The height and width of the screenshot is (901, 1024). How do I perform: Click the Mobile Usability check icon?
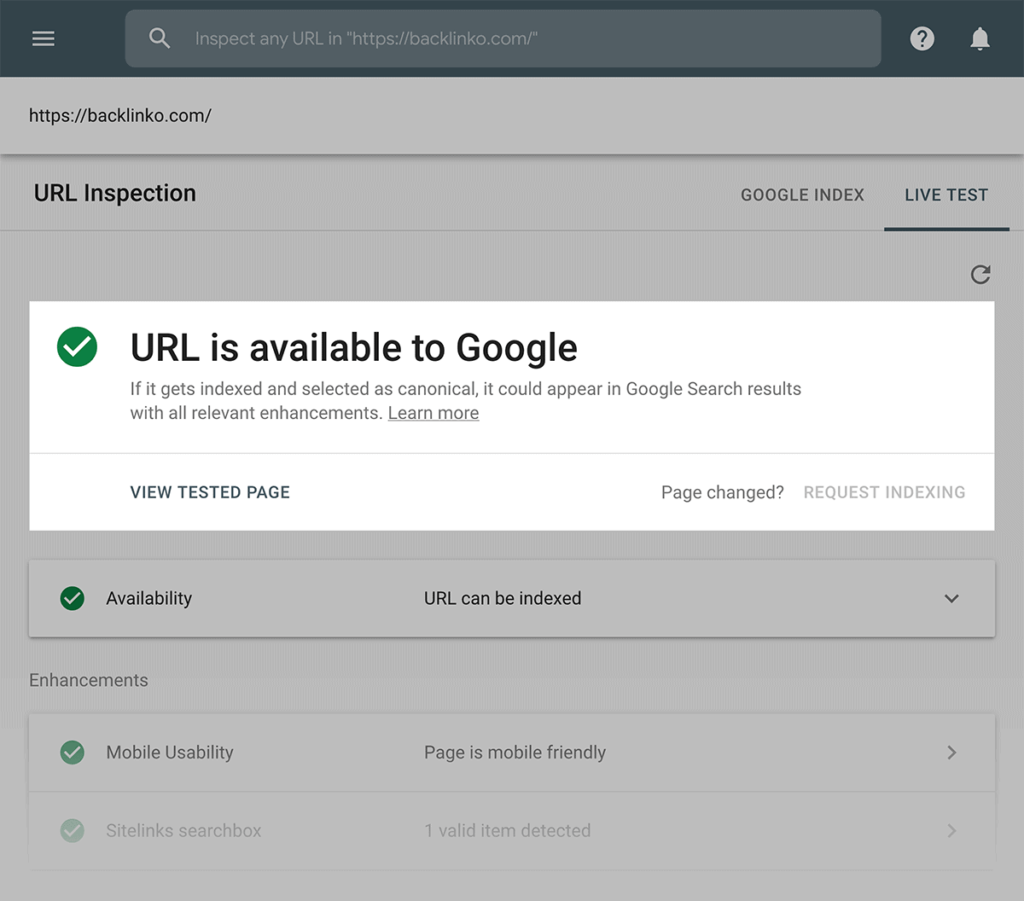[72, 752]
